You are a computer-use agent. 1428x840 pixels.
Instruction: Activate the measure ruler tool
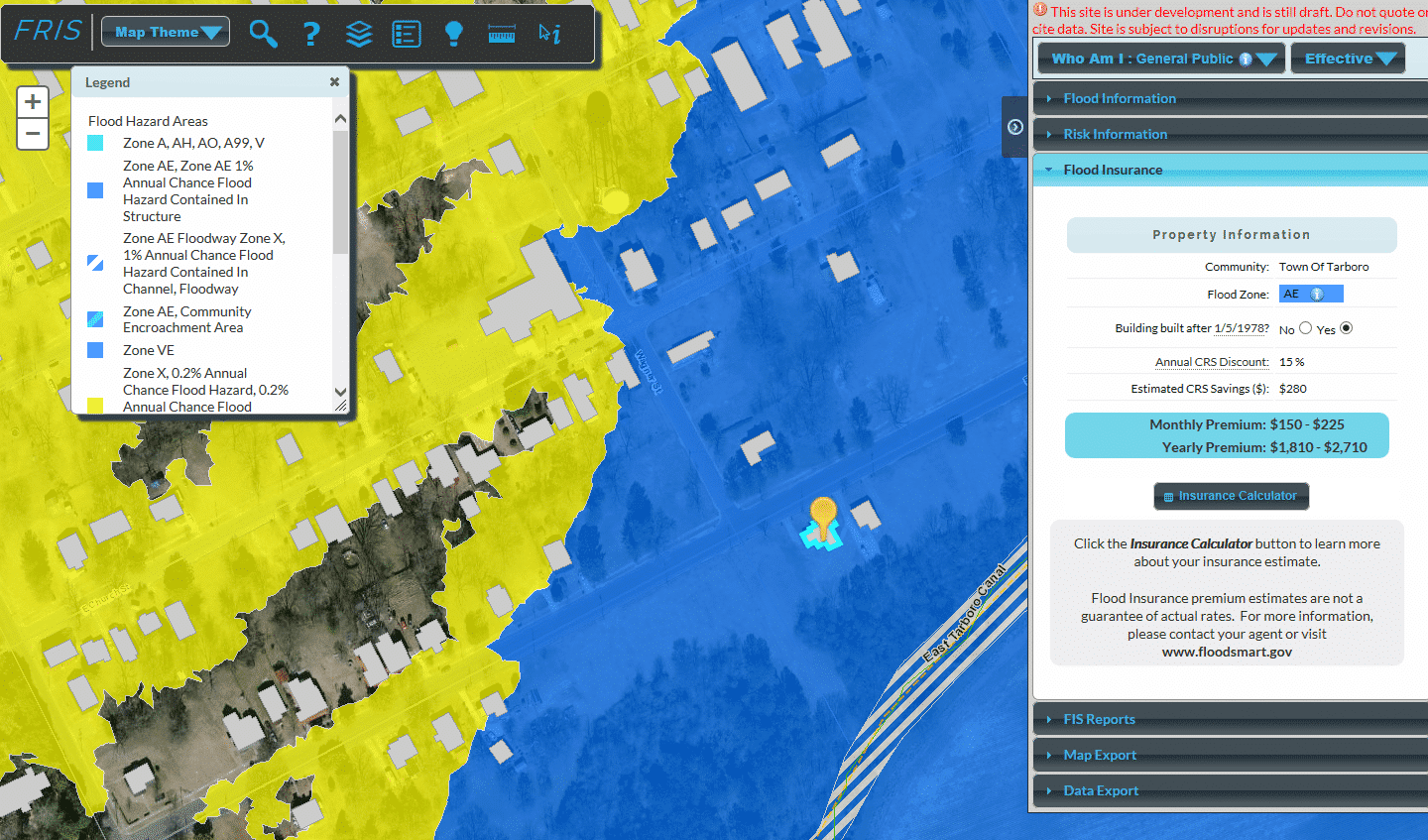(502, 32)
